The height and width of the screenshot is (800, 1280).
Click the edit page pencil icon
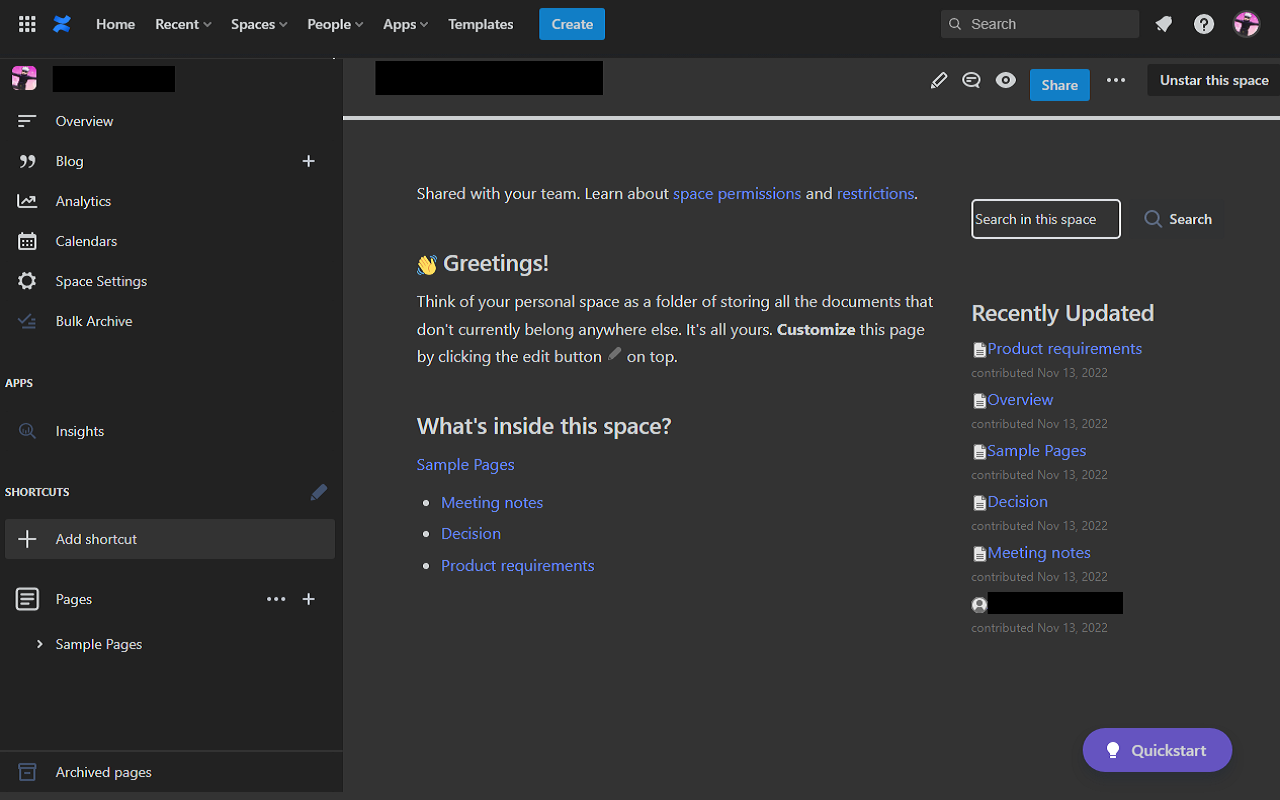(x=938, y=81)
